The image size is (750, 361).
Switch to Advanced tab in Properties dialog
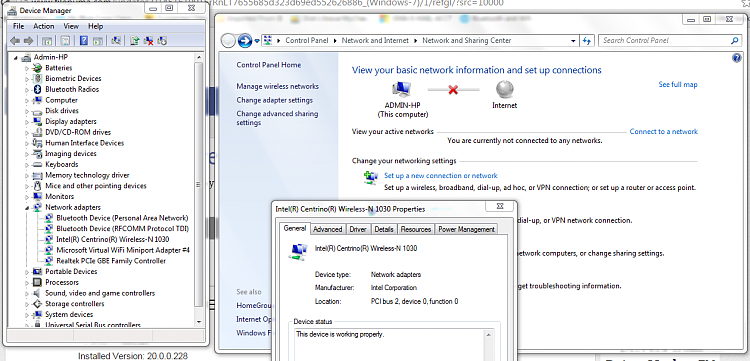[x=328, y=230]
